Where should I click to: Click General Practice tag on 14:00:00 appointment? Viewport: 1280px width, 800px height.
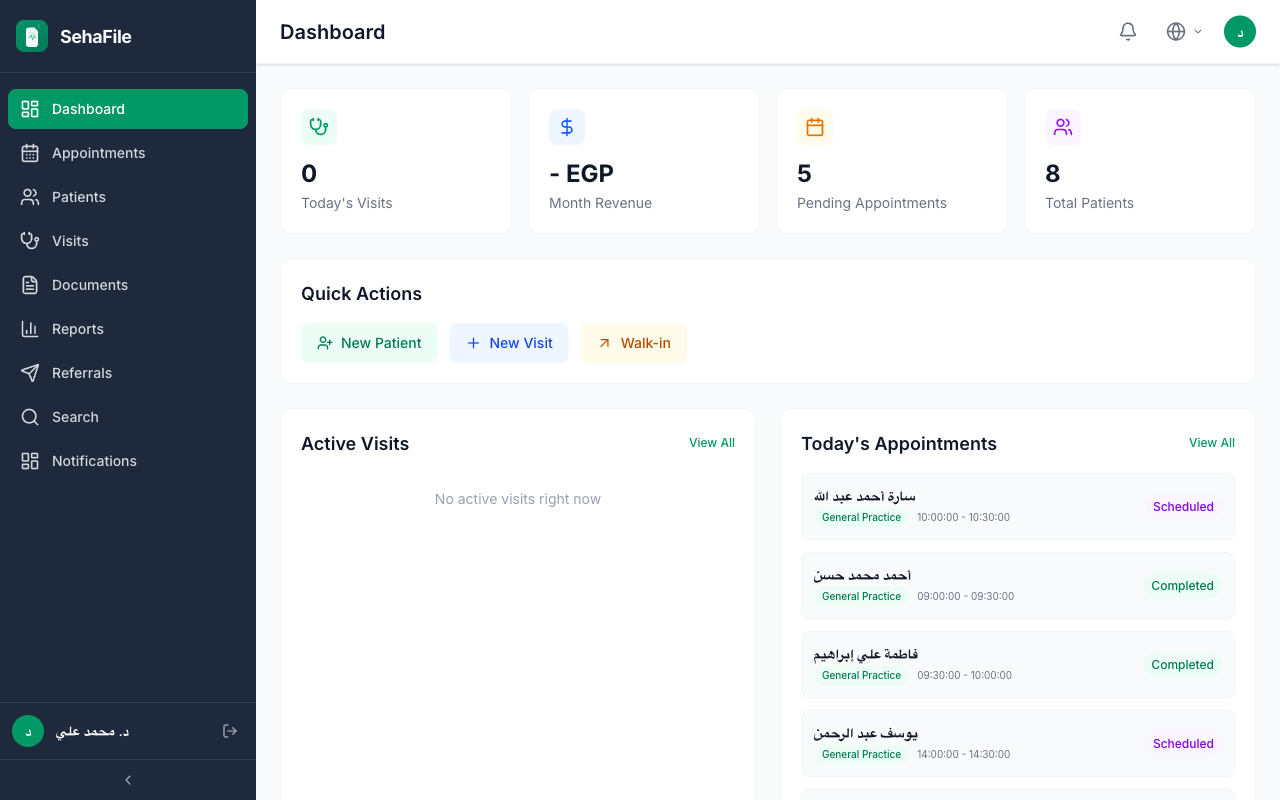click(x=861, y=754)
